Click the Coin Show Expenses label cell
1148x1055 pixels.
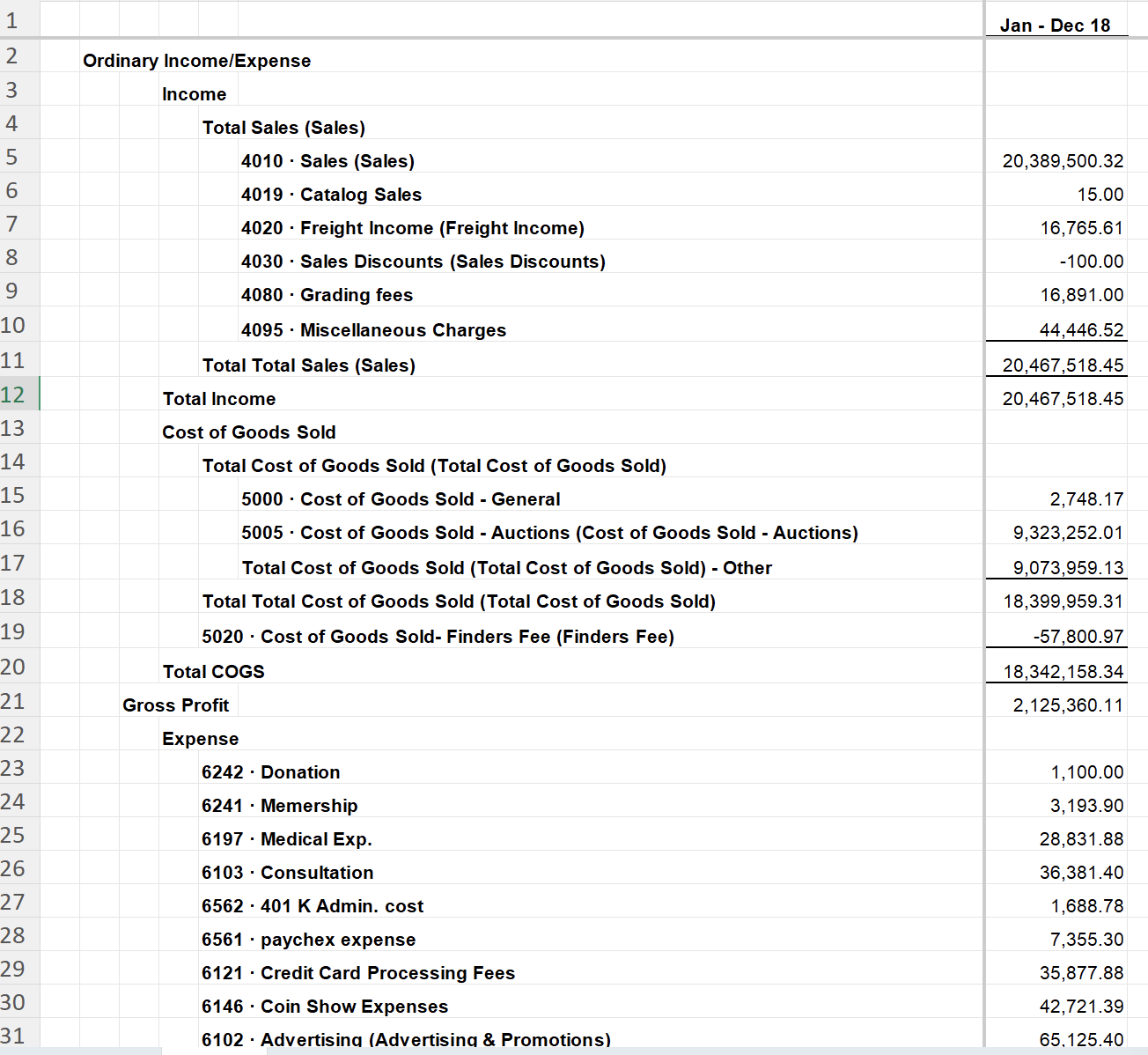[325, 1007]
